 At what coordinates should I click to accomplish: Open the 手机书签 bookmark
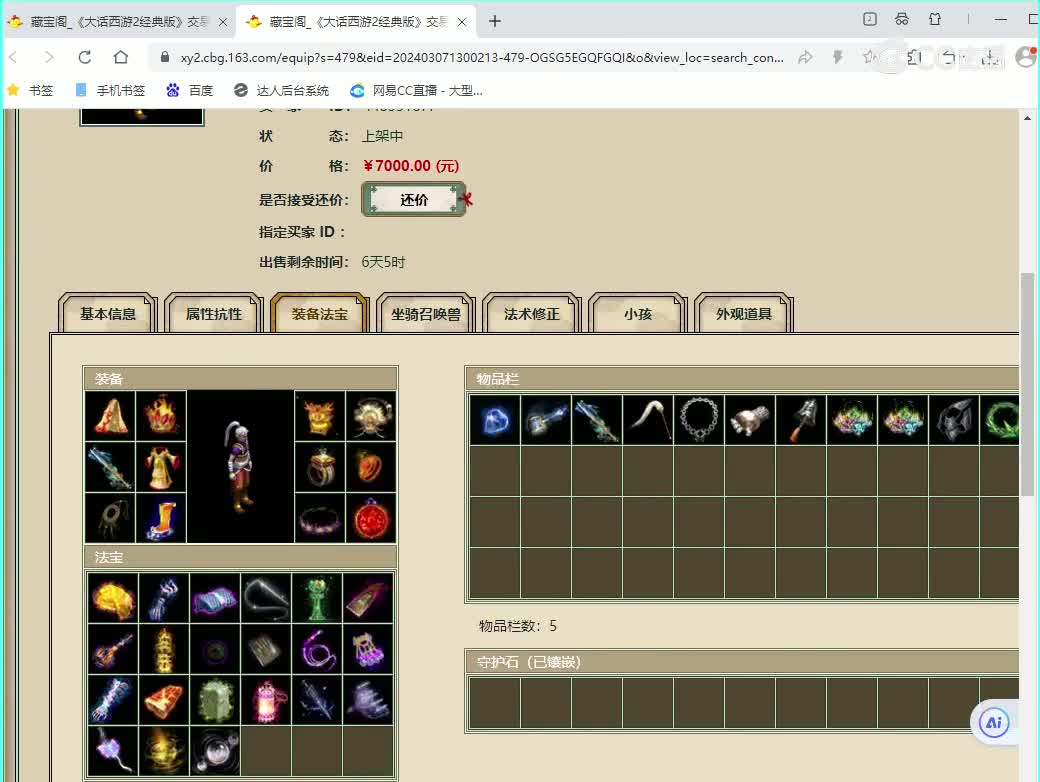[x=110, y=90]
